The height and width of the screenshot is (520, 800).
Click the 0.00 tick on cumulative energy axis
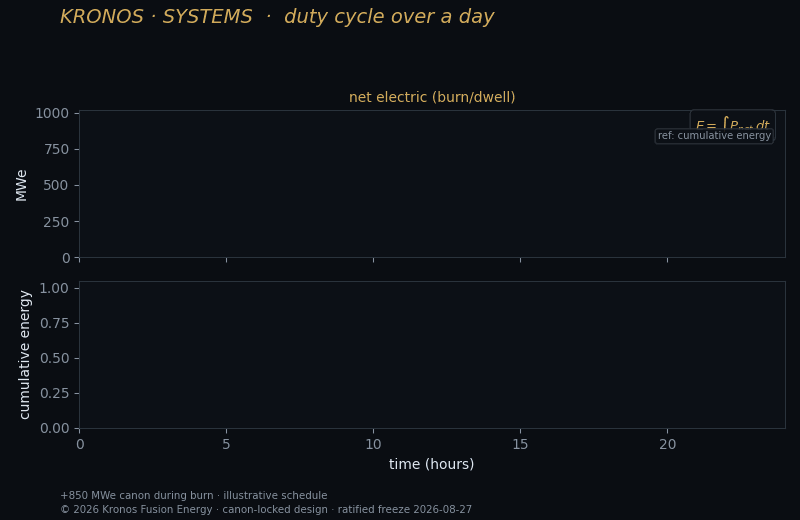54,428
